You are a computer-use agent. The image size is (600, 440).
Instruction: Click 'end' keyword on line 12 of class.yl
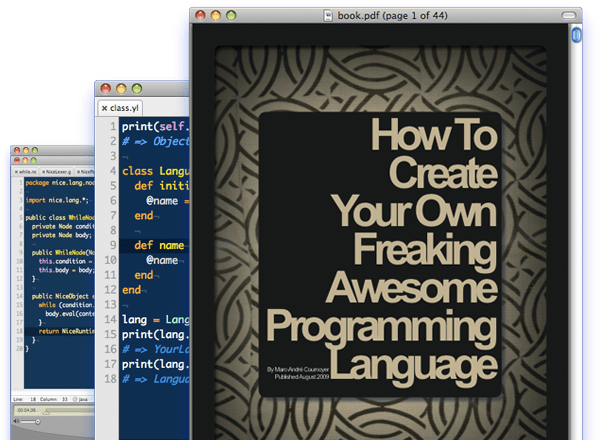point(131,290)
